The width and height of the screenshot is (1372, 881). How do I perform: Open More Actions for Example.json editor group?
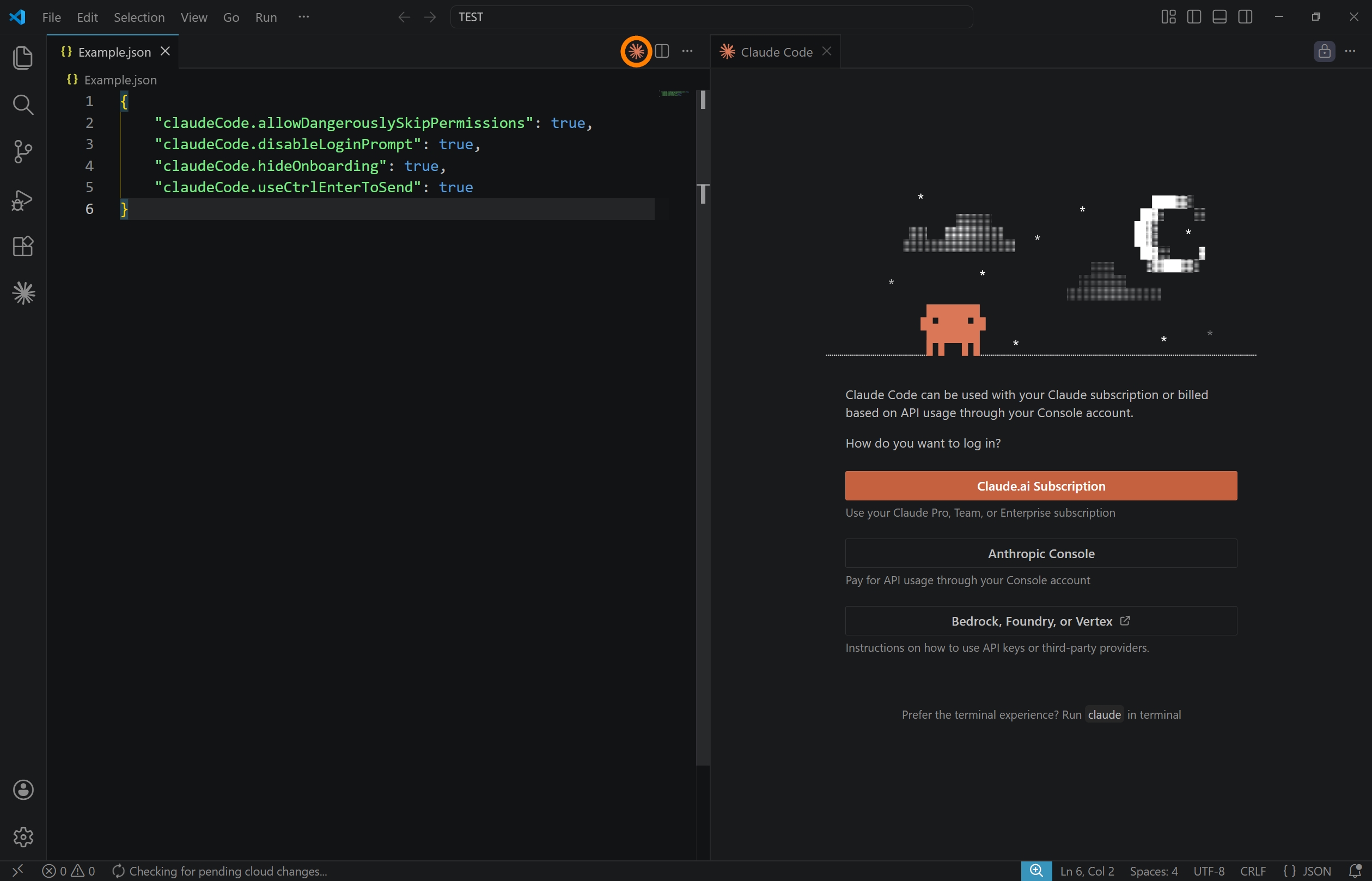click(687, 52)
